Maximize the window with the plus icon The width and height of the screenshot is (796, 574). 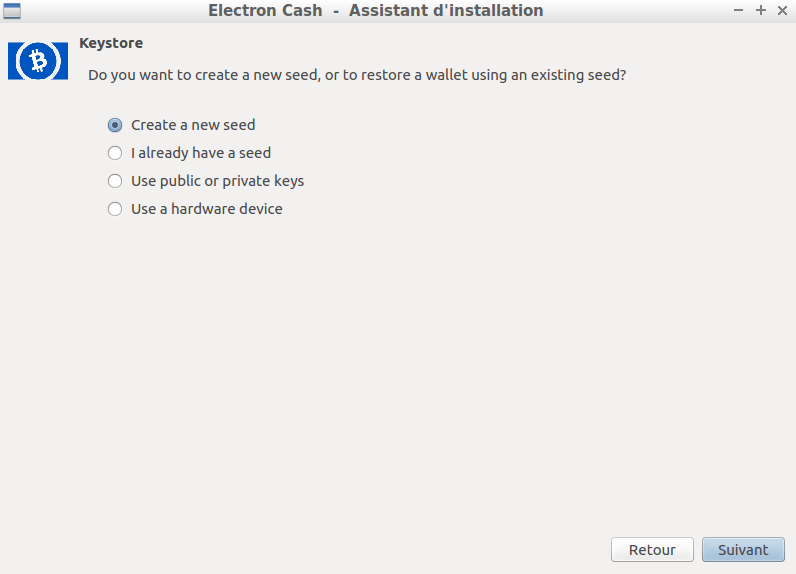coord(760,10)
